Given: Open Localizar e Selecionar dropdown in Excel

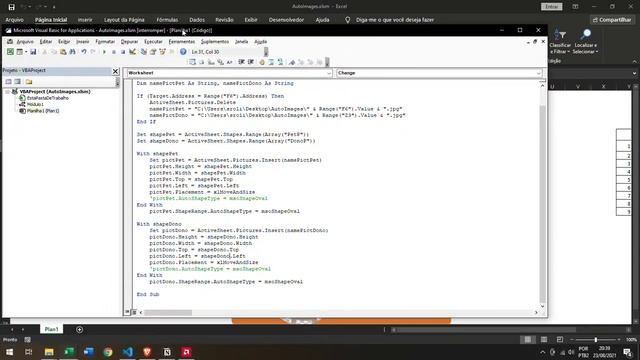Looking at the screenshot, I should coord(585,42).
